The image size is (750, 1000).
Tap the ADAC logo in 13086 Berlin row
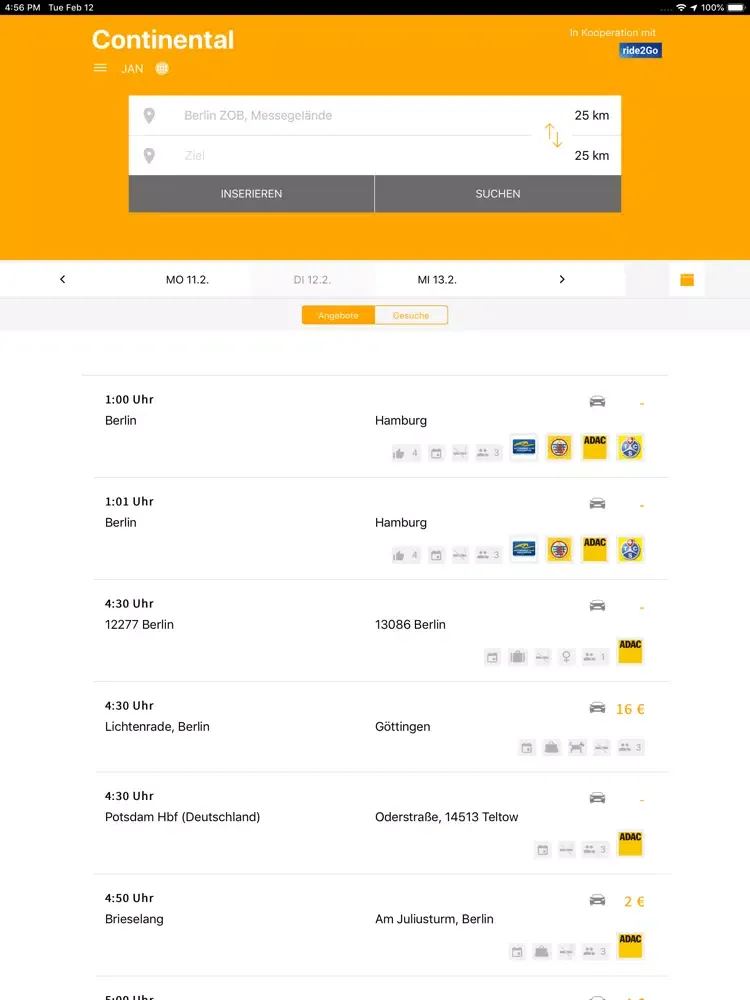630,651
